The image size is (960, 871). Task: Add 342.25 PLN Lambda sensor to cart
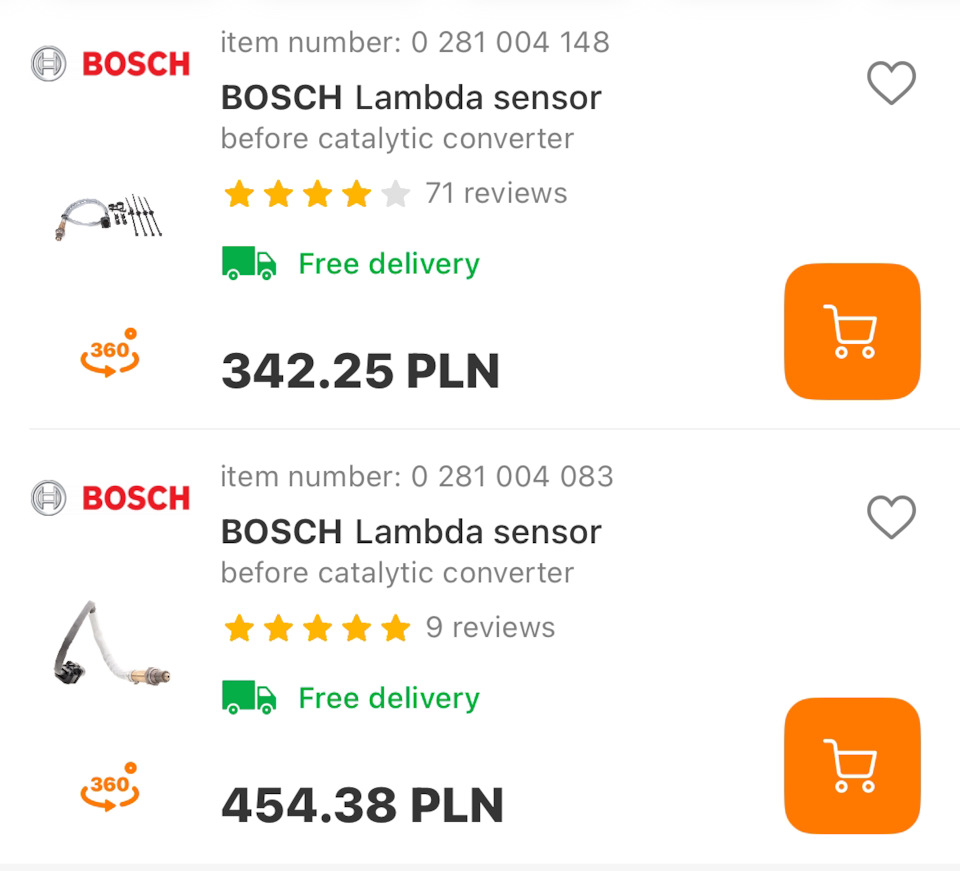pyautogui.click(x=851, y=331)
